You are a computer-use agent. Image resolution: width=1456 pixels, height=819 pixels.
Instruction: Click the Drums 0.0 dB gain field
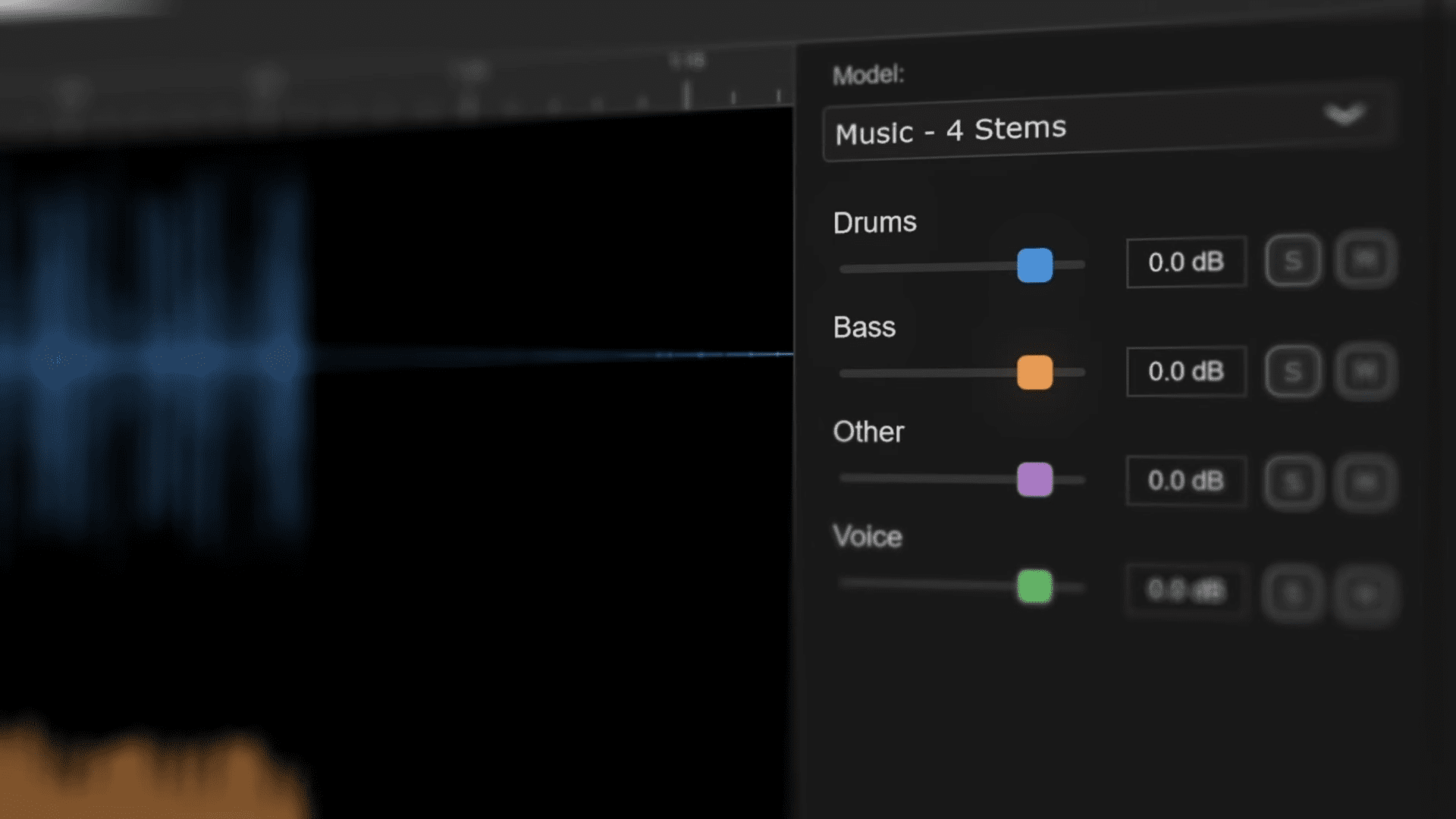tap(1186, 262)
